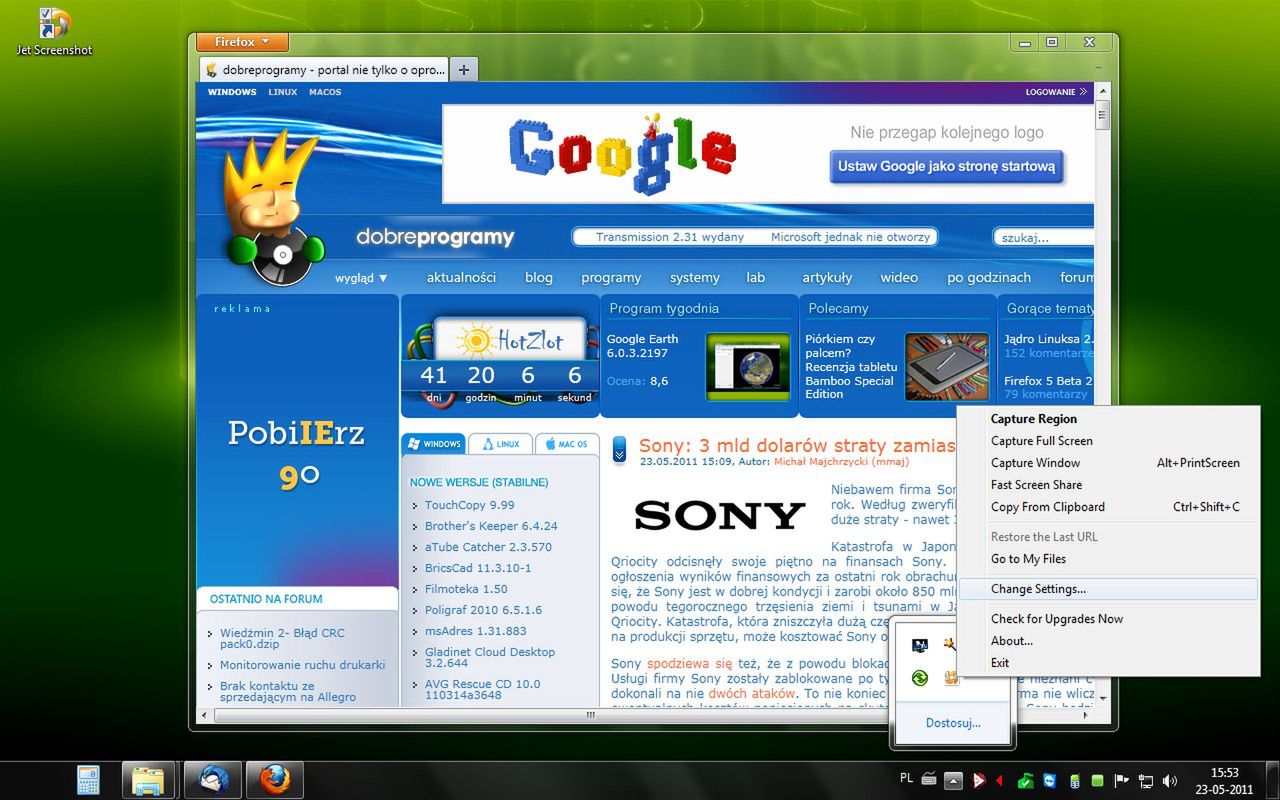Click the green square tray icon
1280x800 pixels.
[1098, 780]
